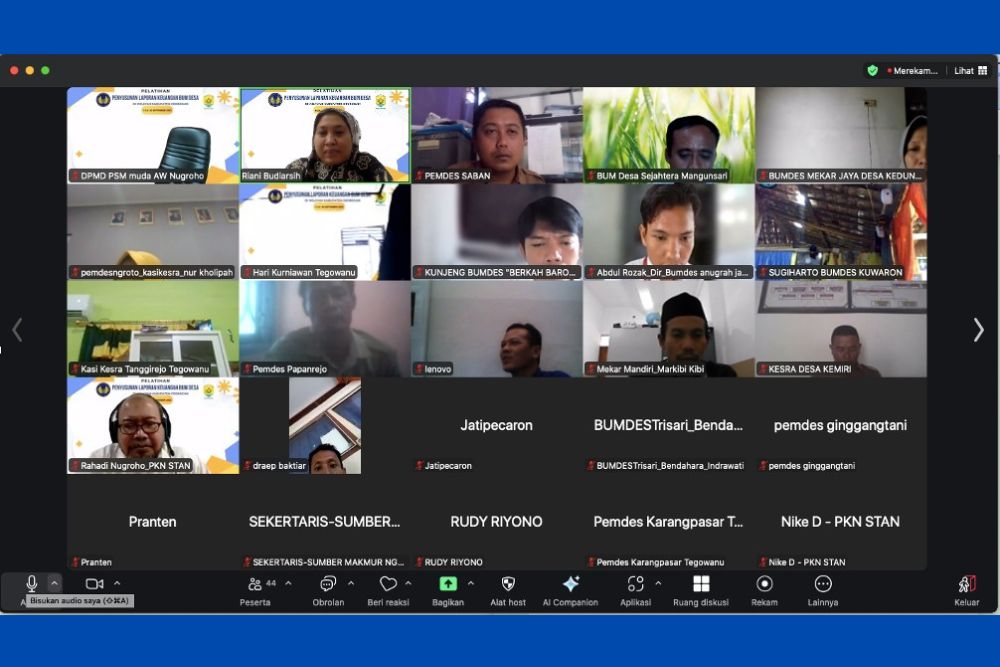Screen dimensions: 1000x667
Task: Open Alat host shield tools
Action: point(508,584)
